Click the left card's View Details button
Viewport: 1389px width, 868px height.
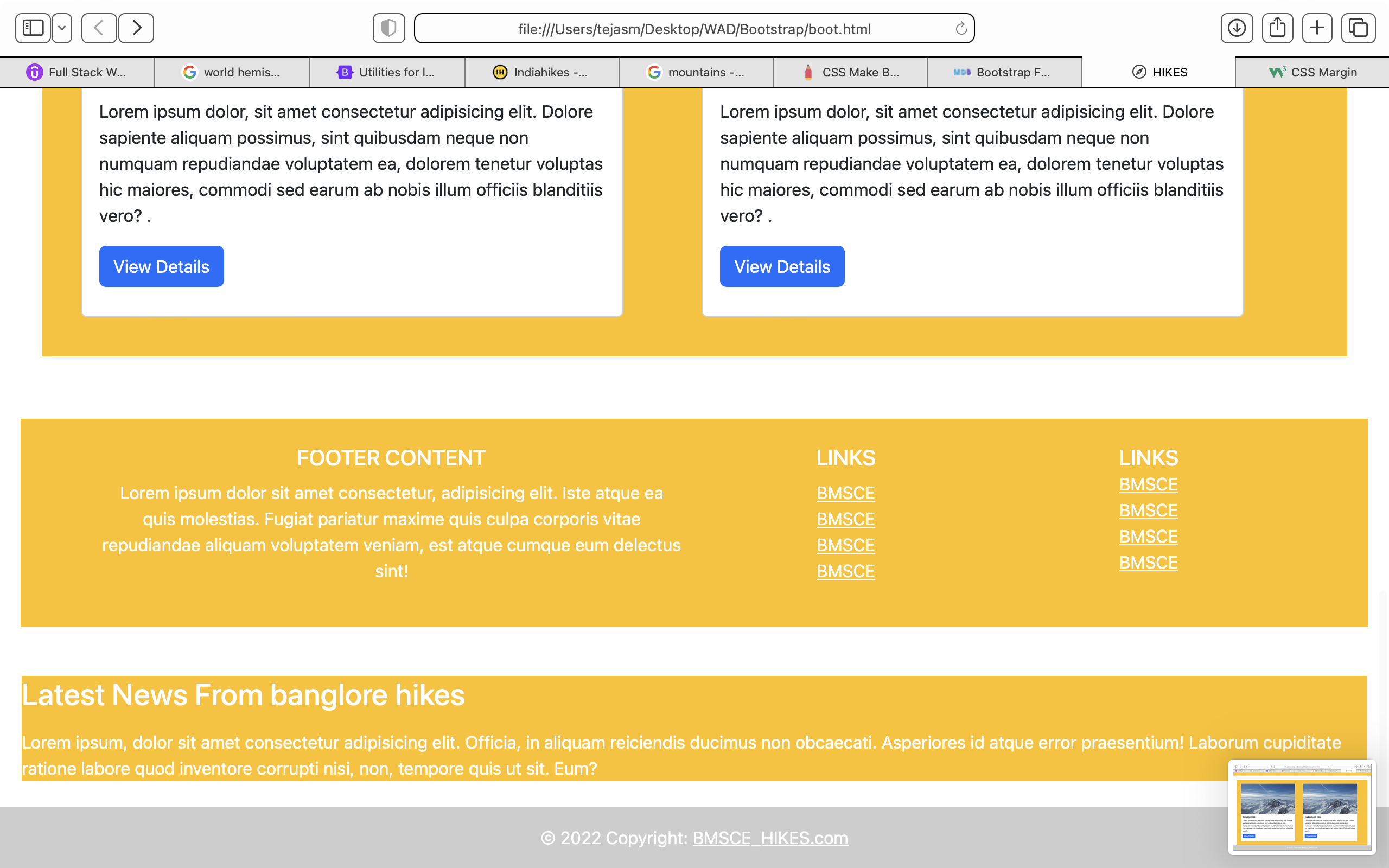pyautogui.click(x=161, y=266)
